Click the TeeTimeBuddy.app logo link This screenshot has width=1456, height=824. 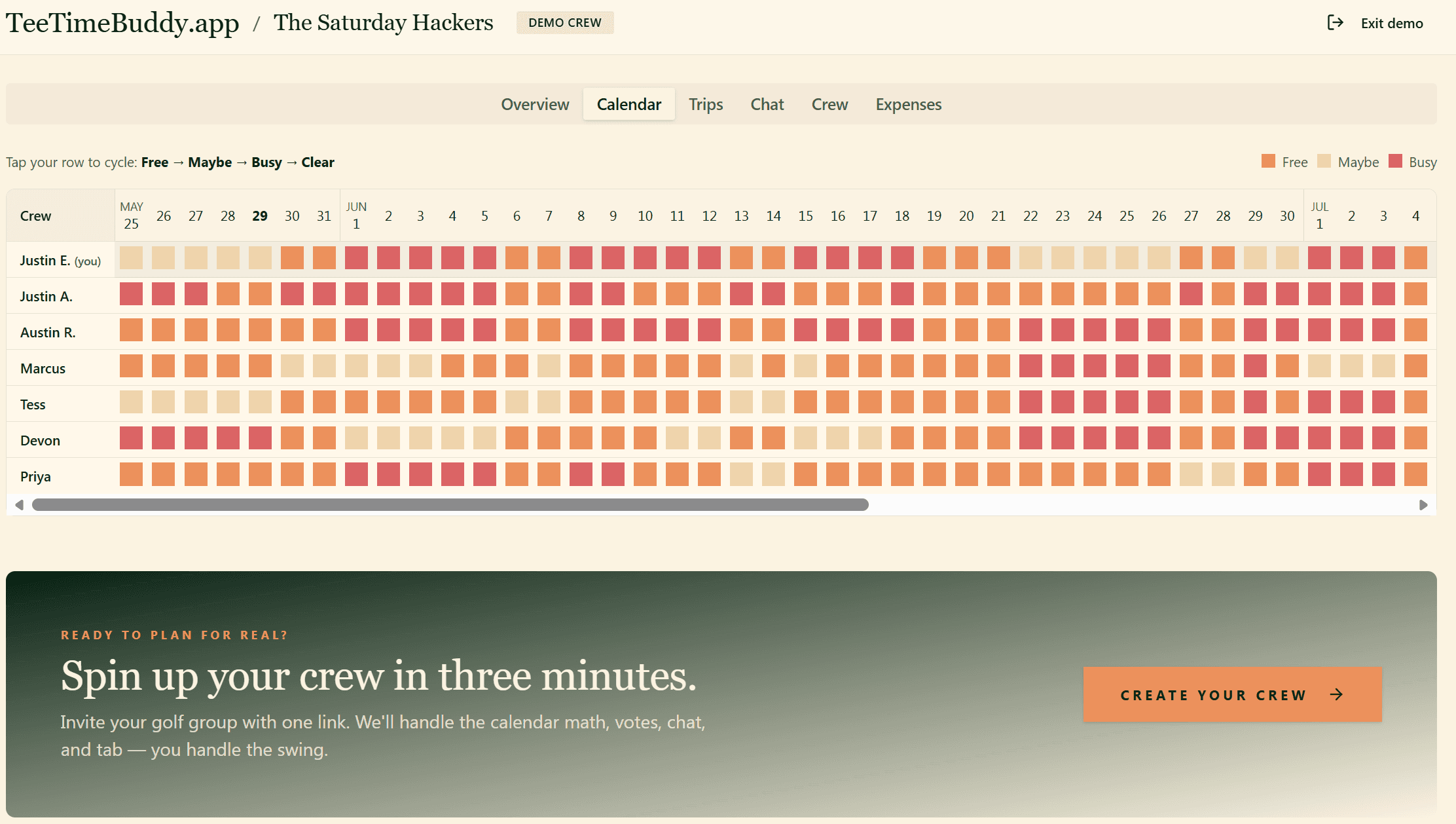[122, 23]
